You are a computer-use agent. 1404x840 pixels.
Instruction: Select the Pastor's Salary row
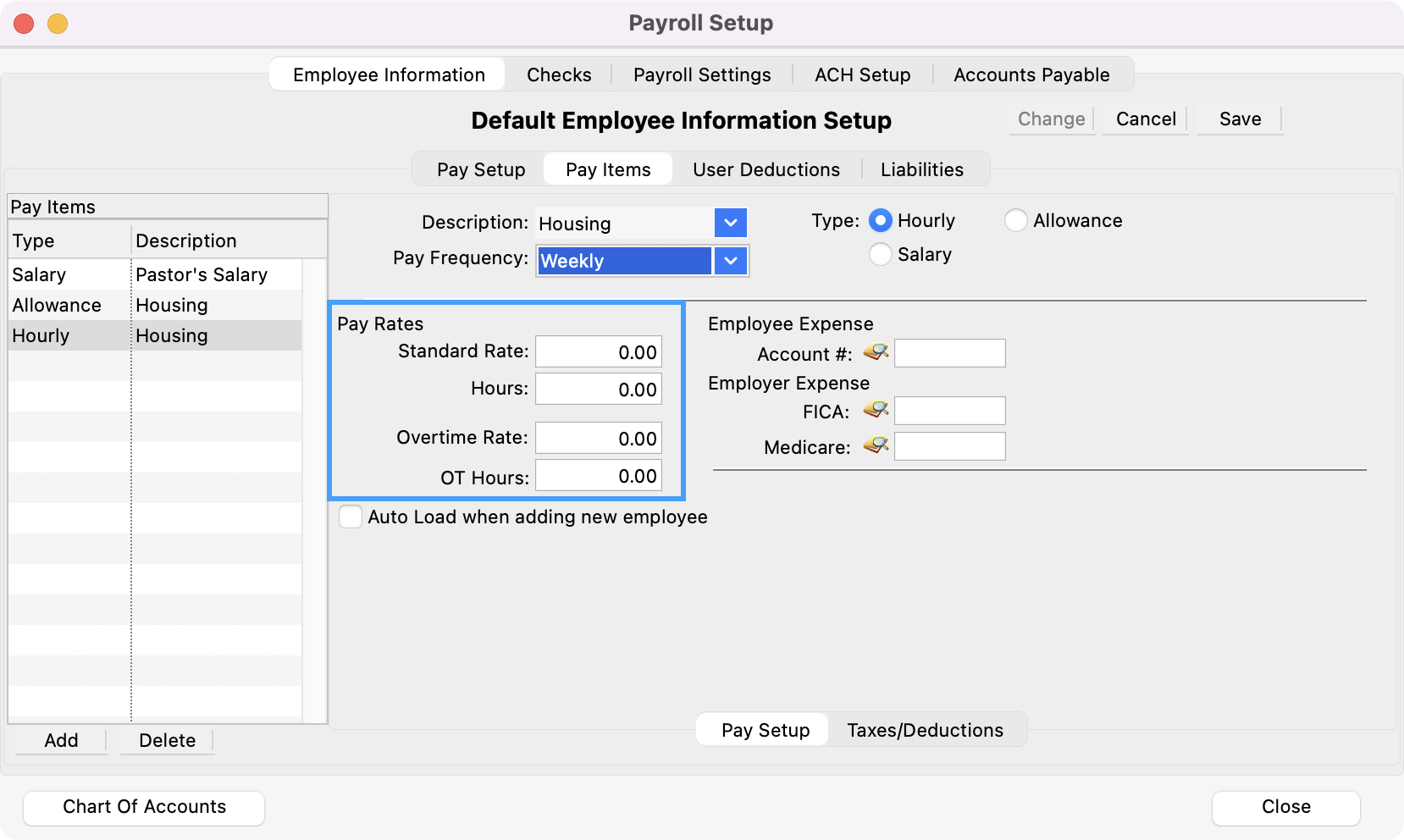pos(201,274)
